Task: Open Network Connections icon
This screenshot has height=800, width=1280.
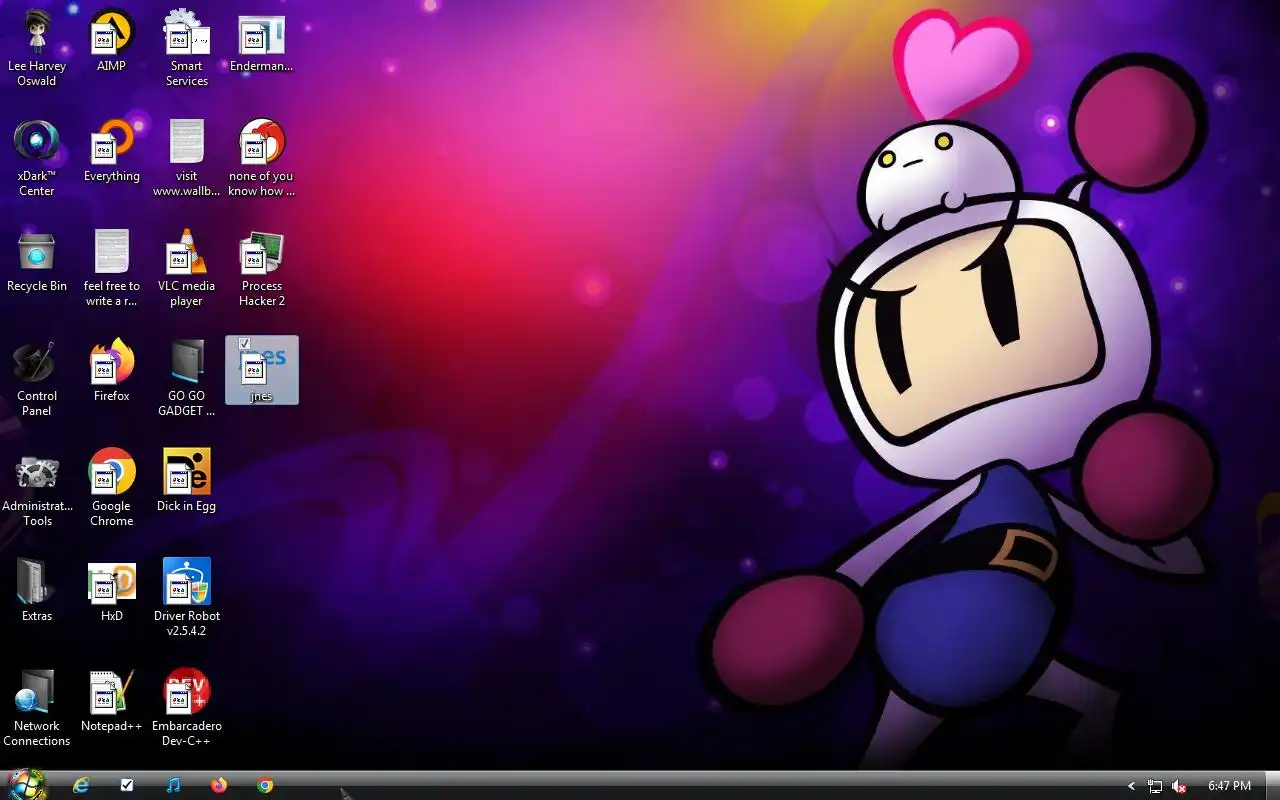Action: coord(37,707)
